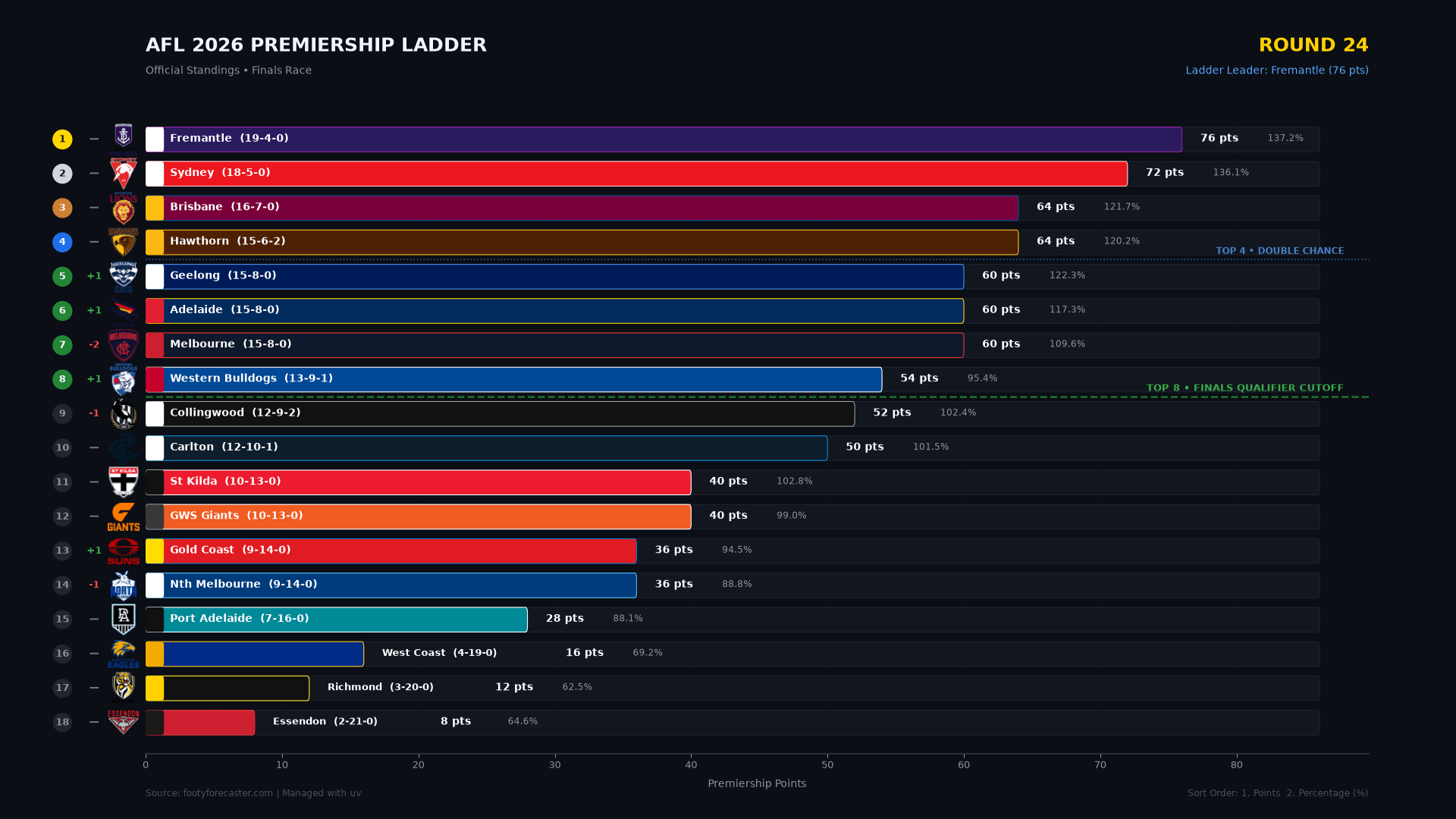Click Fremantle's 137.2% percentage value
1456x819 pixels.
pyautogui.click(x=1285, y=138)
